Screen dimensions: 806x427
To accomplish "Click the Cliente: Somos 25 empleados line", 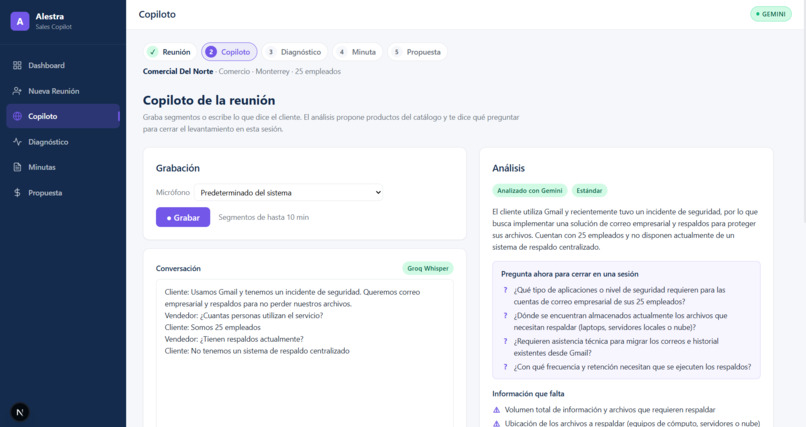I will (212, 327).
